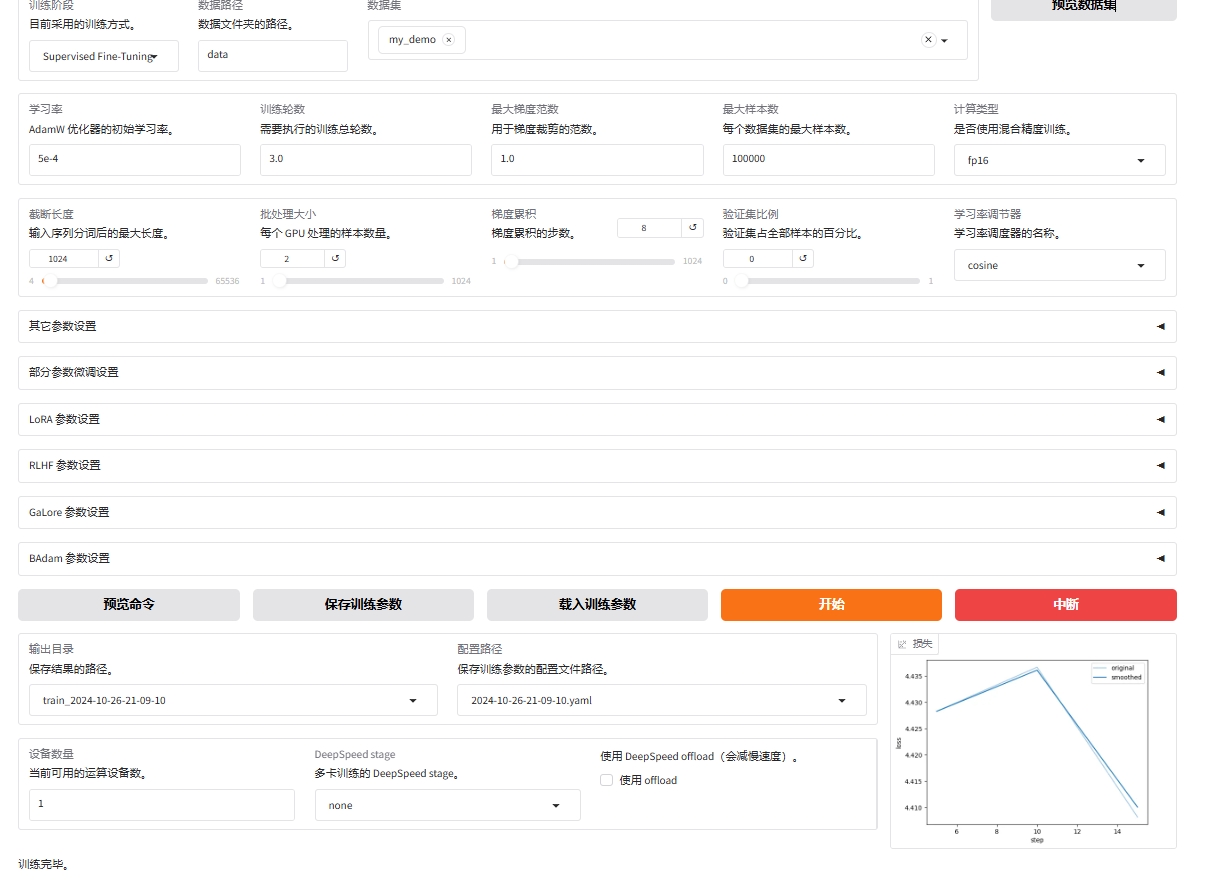This screenshot has width=1226, height=880.
Task: Reset 梯度累积 steps using its reset icon
Action: pyautogui.click(x=693, y=228)
